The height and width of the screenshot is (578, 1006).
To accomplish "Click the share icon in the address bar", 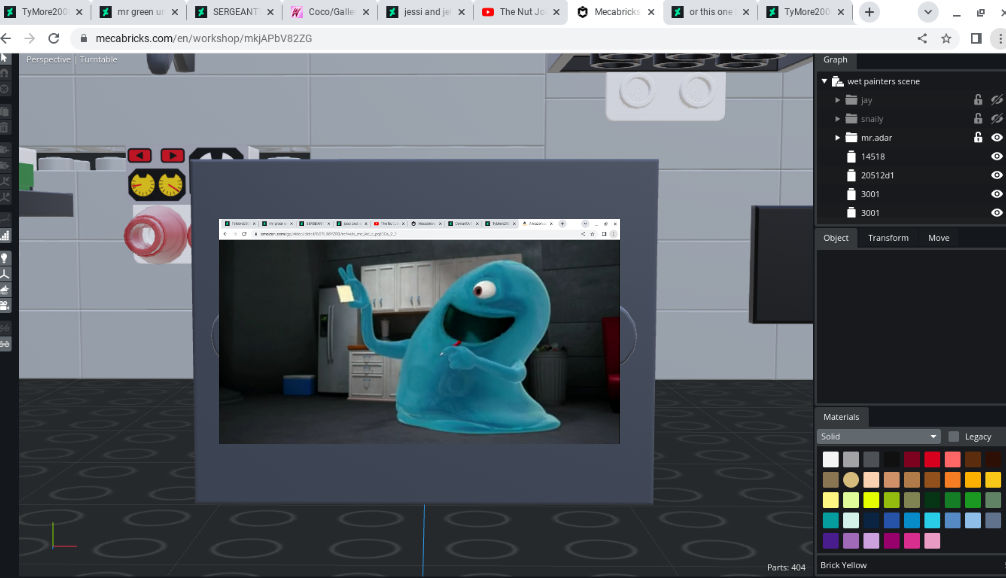I will pos(922,38).
